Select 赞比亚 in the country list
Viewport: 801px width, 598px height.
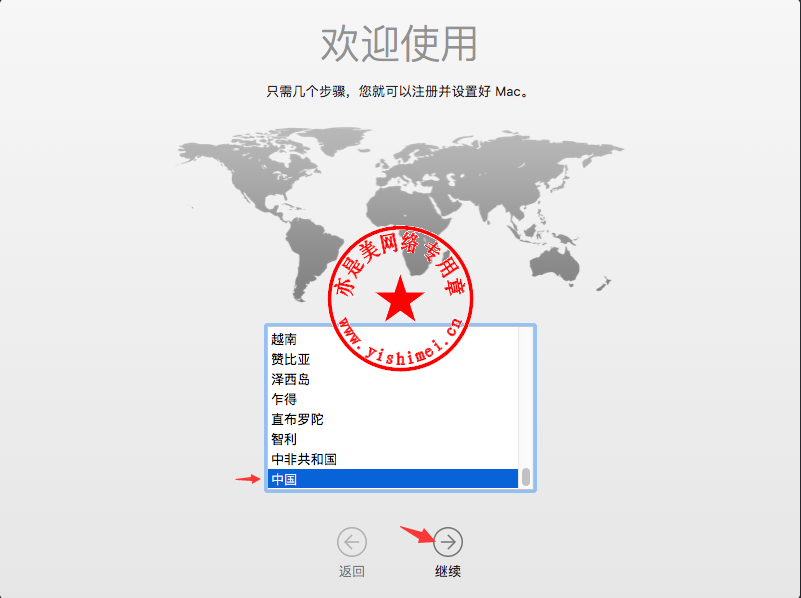click(393, 360)
